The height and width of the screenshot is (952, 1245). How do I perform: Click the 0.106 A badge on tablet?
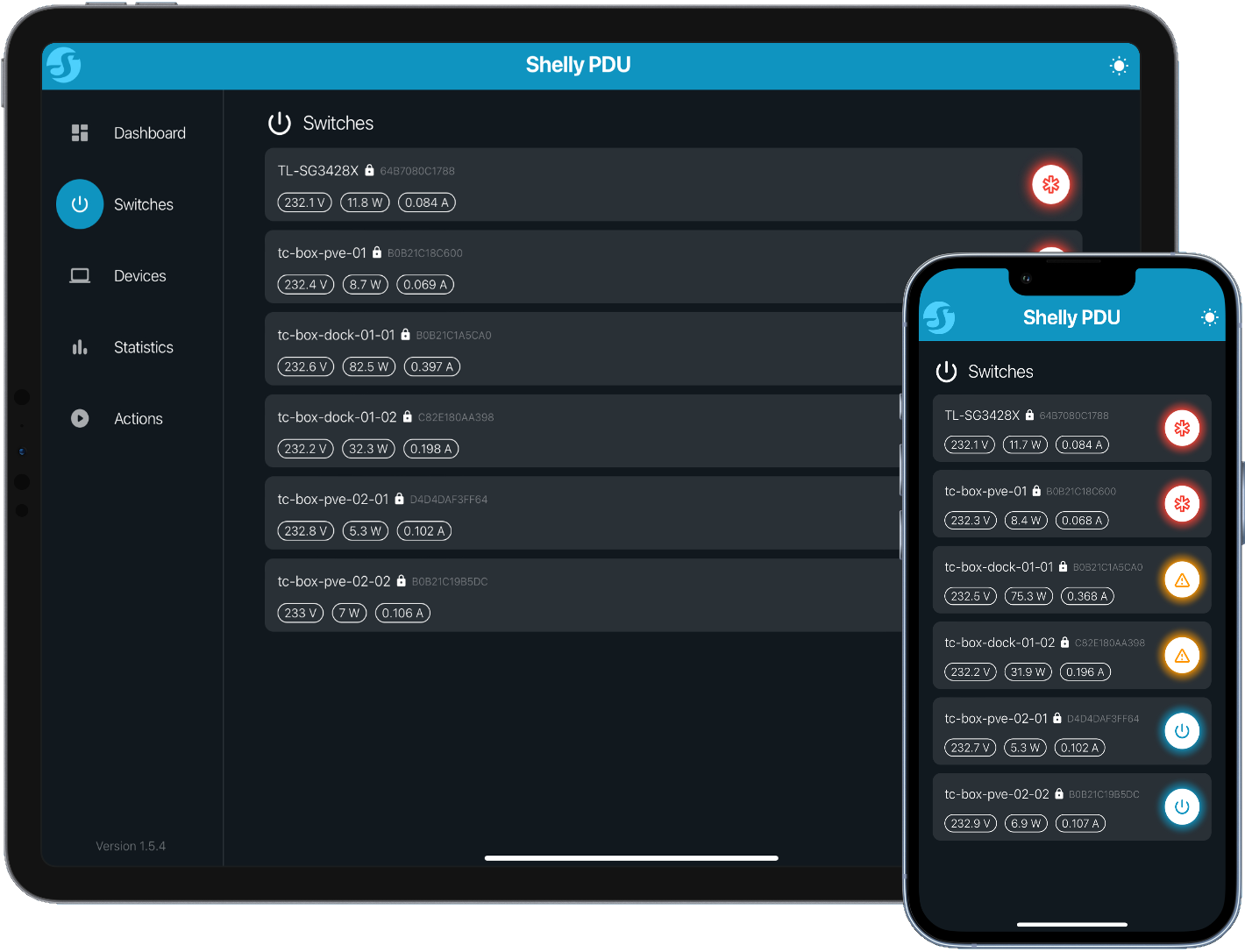pos(402,613)
